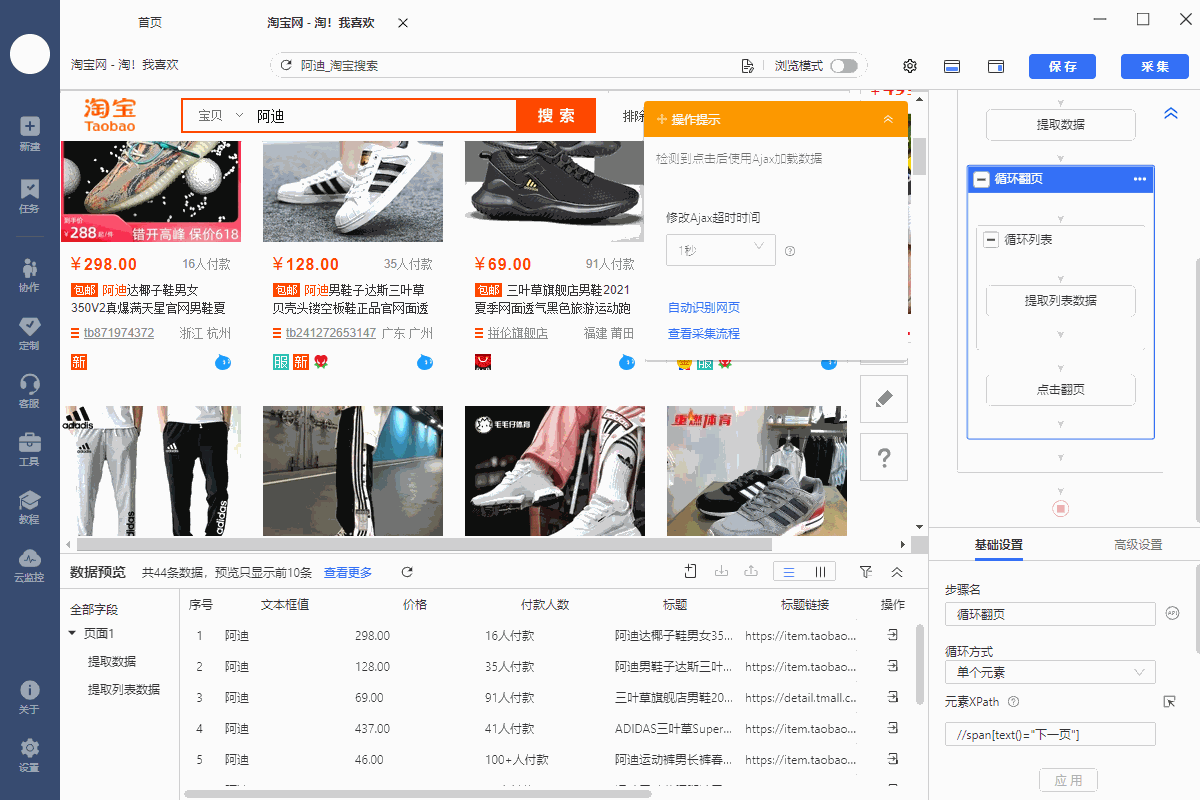Open 新建 in the left sidebar
The width and height of the screenshot is (1200, 800).
[x=29, y=134]
